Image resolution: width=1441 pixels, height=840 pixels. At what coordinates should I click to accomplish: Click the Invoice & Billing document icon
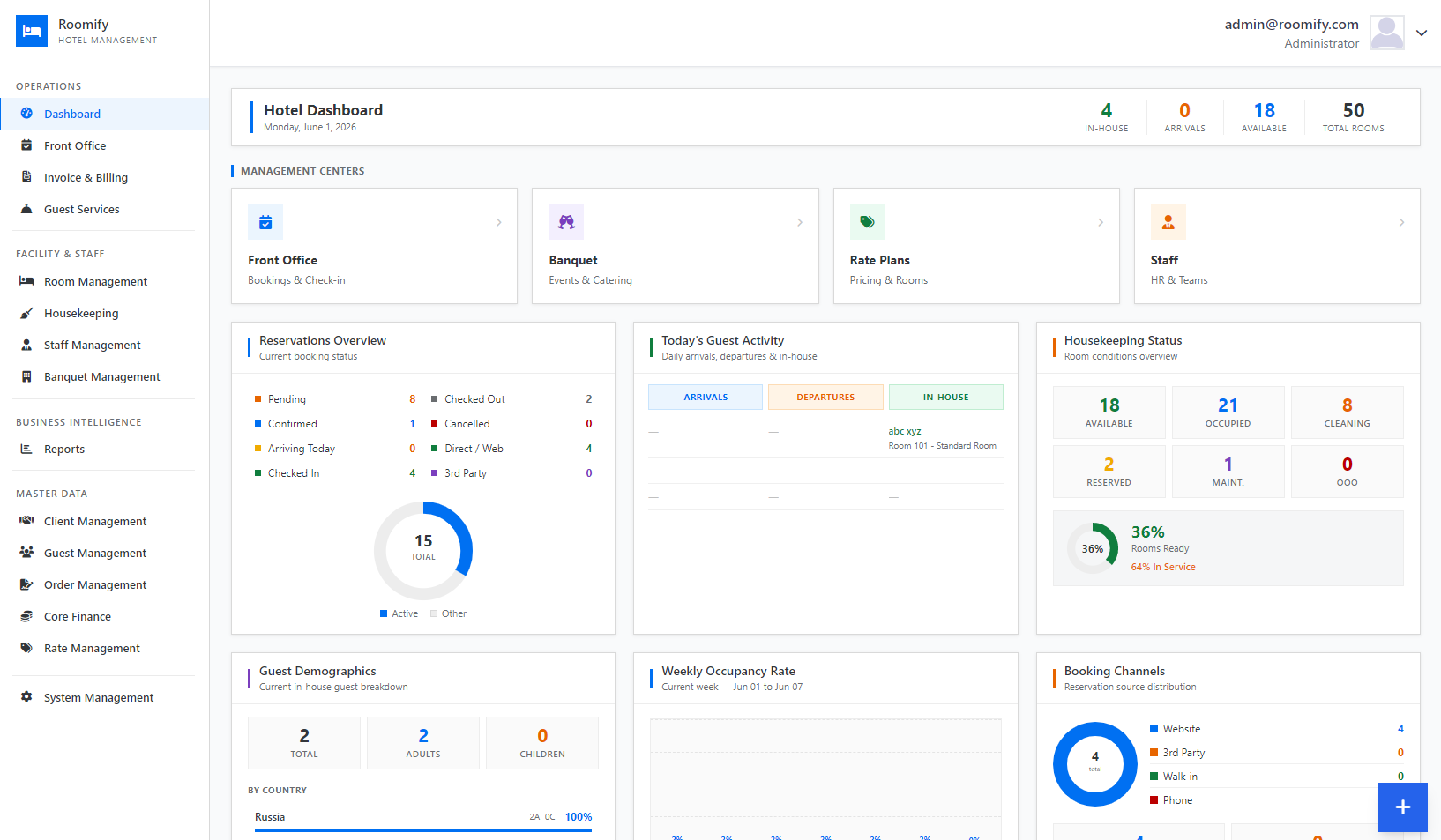26,177
